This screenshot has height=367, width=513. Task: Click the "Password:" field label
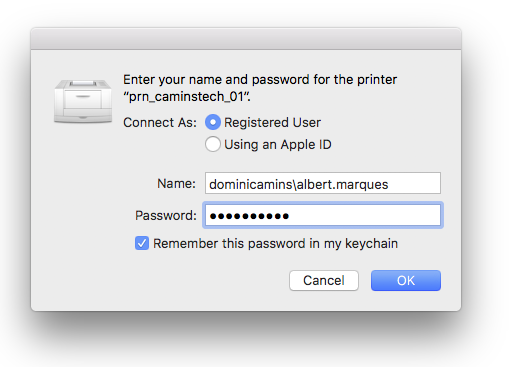[x=165, y=215]
